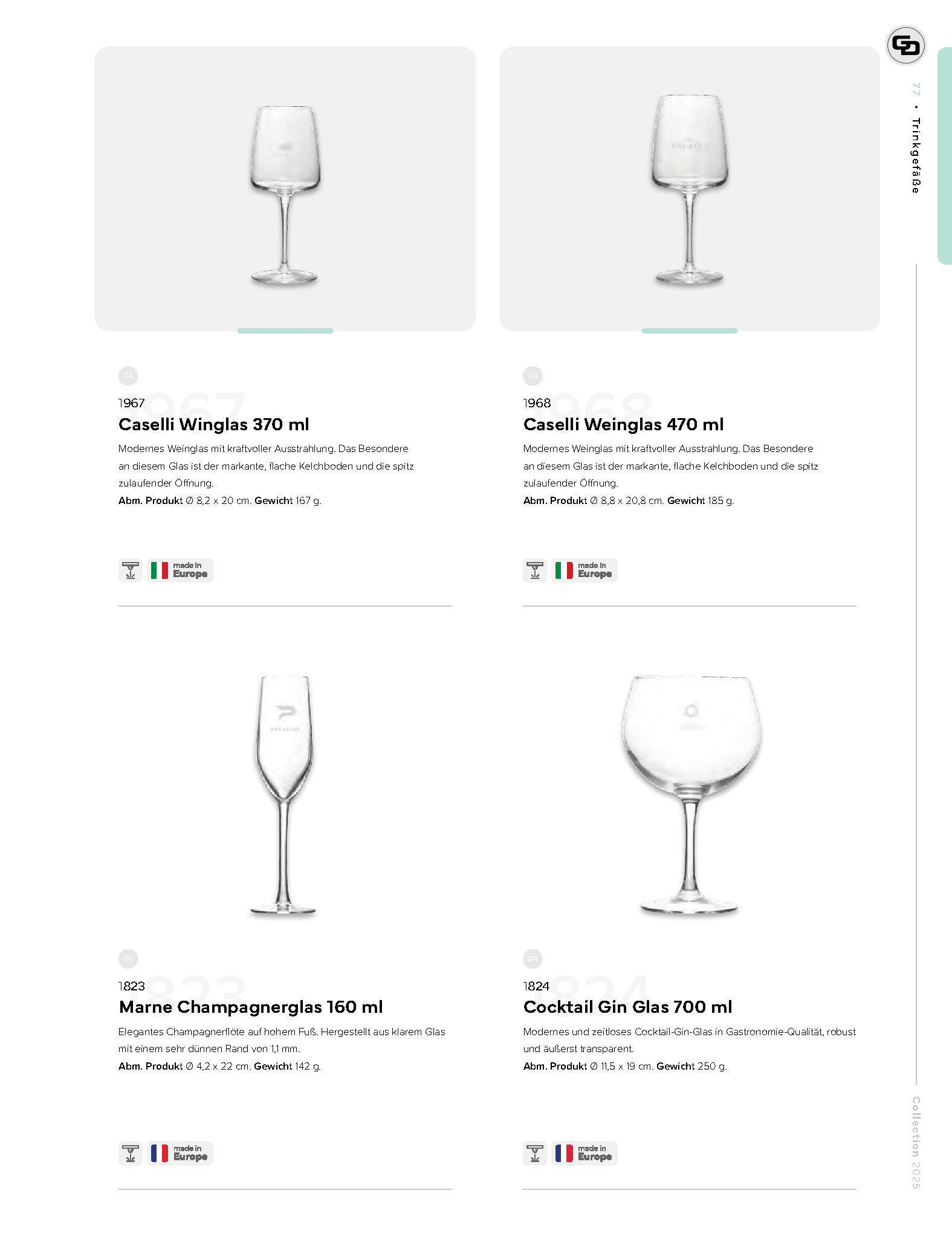Click the laser engraving icon under product 1824
The width and height of the screenshot is (952, 1237).
(535, 1154)
